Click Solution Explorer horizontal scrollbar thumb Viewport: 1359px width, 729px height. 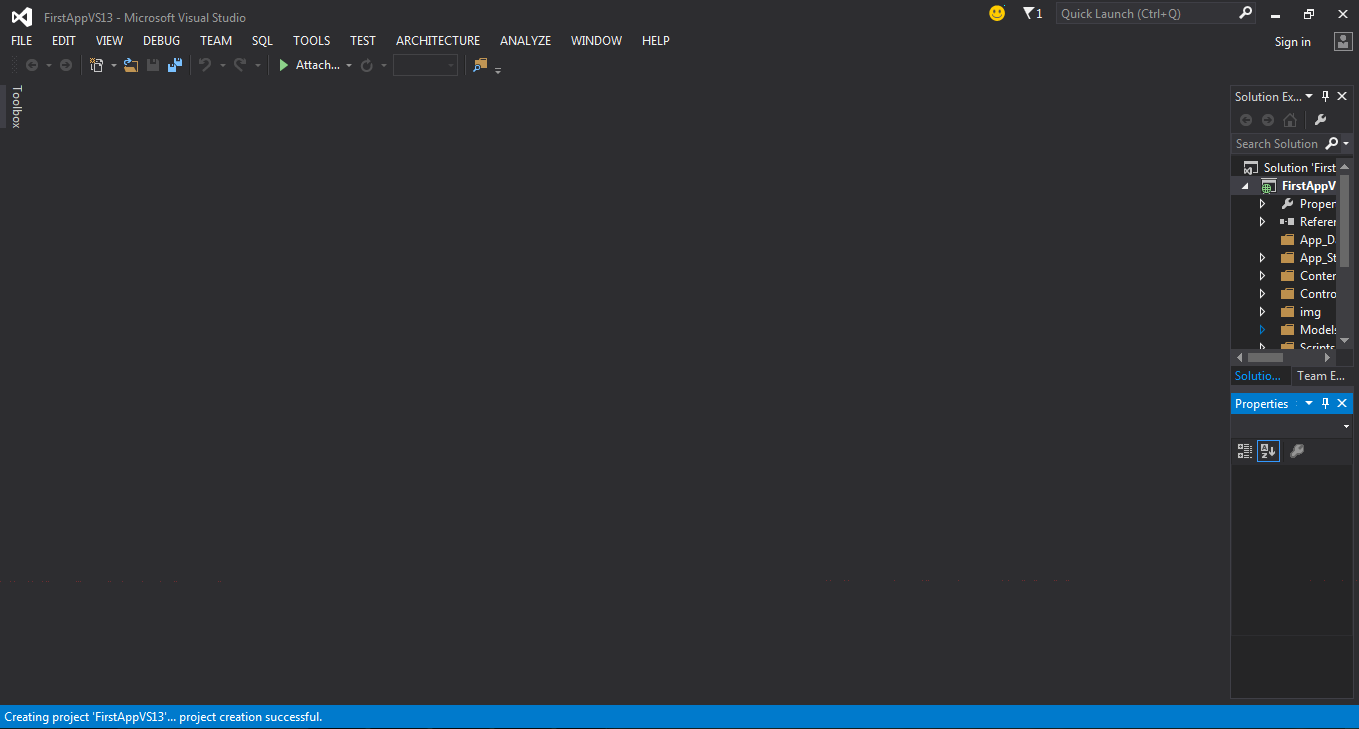pos(1265,357)
